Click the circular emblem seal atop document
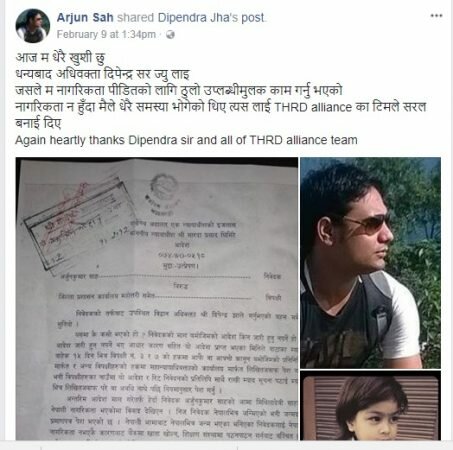Viewport: 453px width, 450px height. click(x=163, y=187)
